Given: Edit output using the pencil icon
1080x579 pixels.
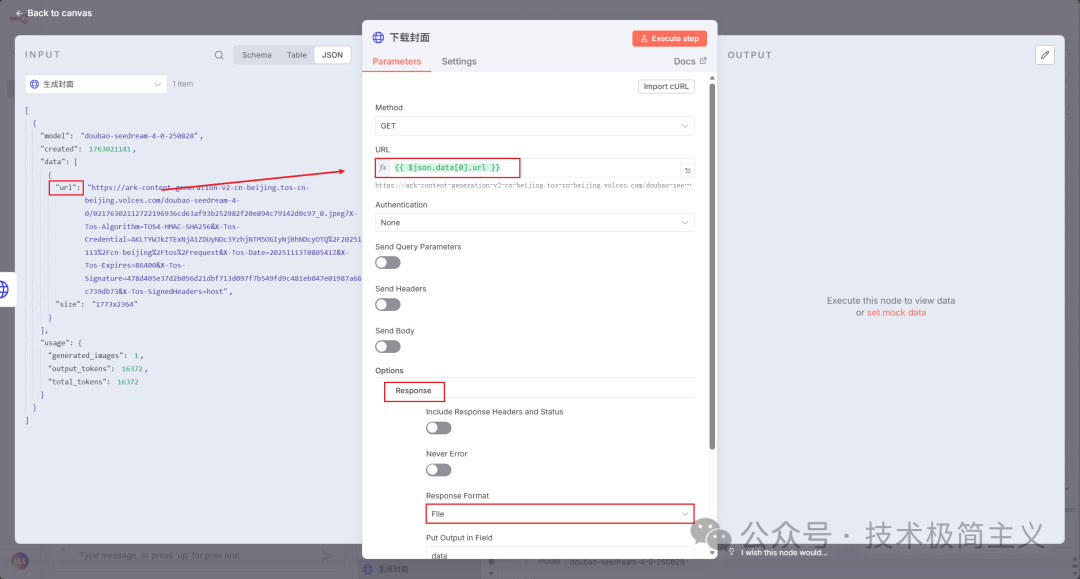Looking at the screenshot, I should 1045,55.
